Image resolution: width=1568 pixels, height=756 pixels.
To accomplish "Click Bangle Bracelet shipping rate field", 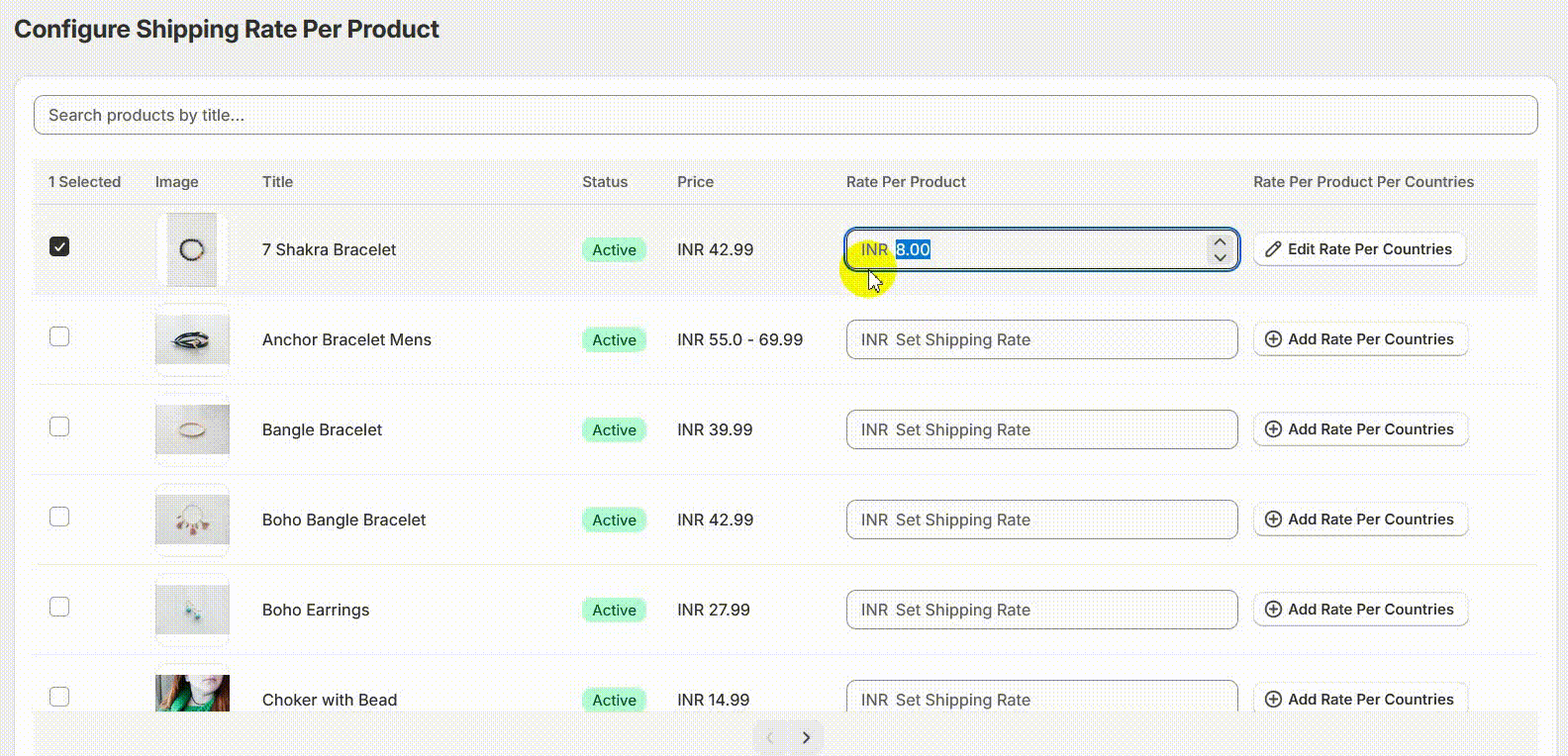I will pos(1041,429).
